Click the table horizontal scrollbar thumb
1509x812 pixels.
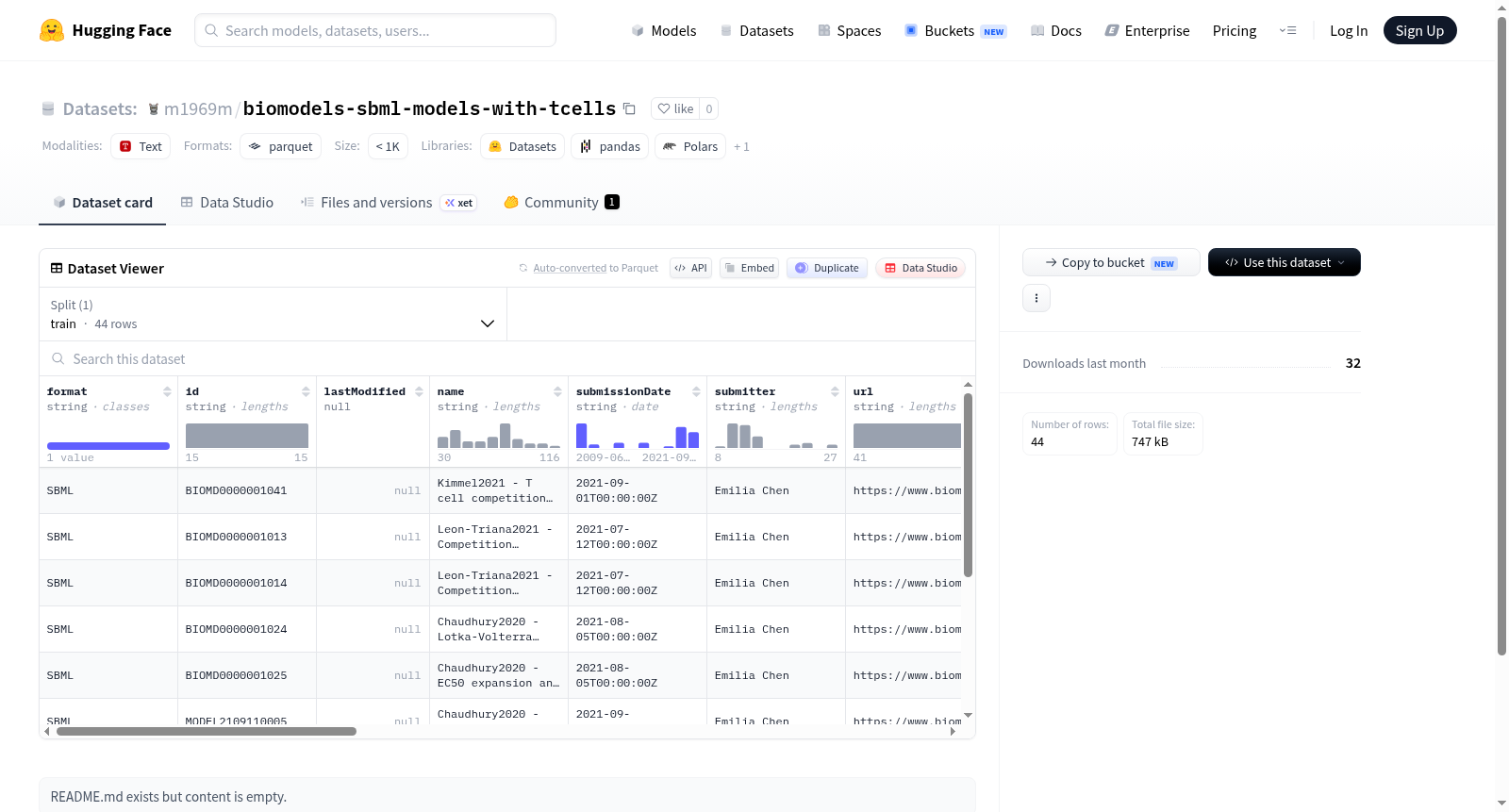point(207,731)
